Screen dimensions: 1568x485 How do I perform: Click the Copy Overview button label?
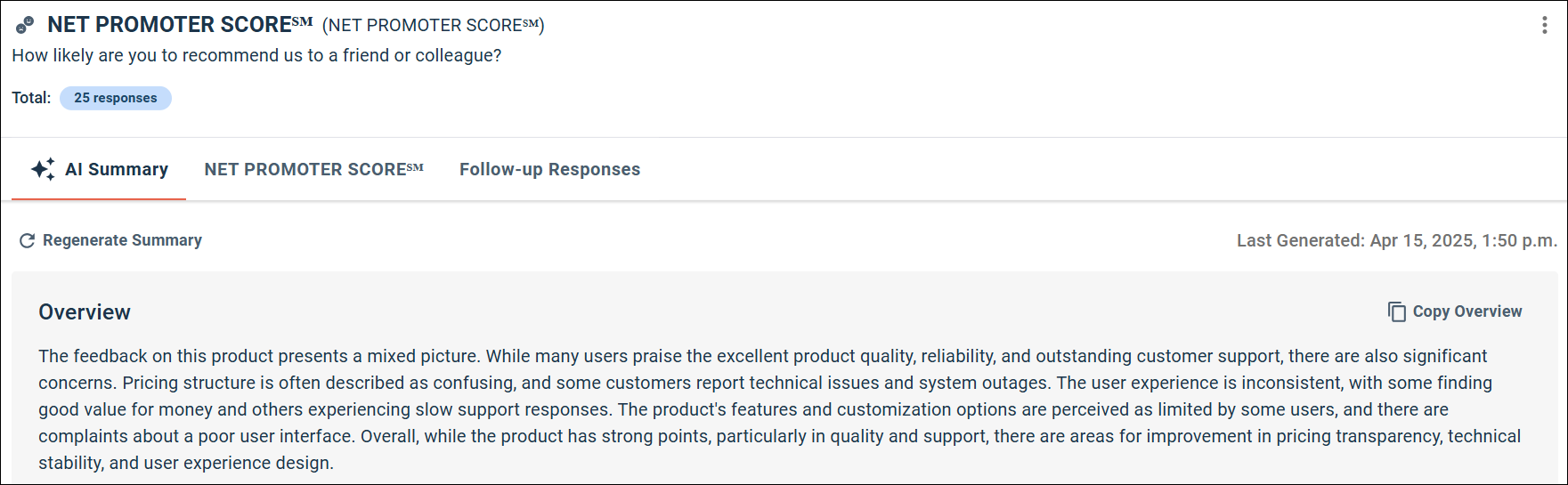(1467, 311)
